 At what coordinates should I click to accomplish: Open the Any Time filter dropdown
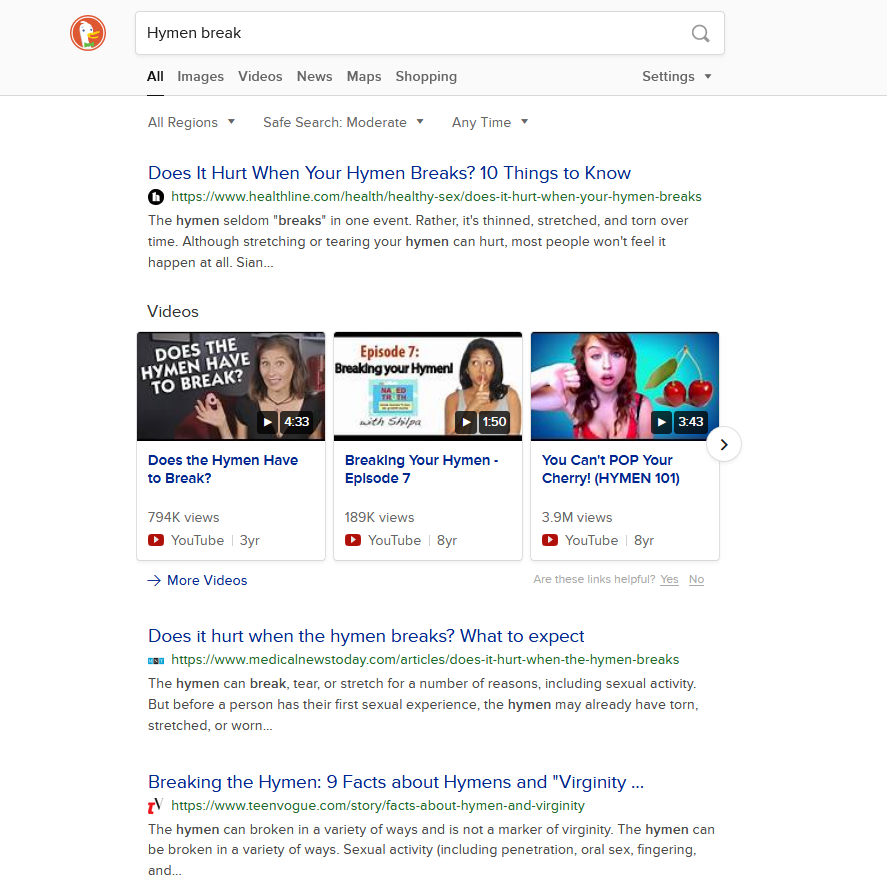tap(490, 122)
